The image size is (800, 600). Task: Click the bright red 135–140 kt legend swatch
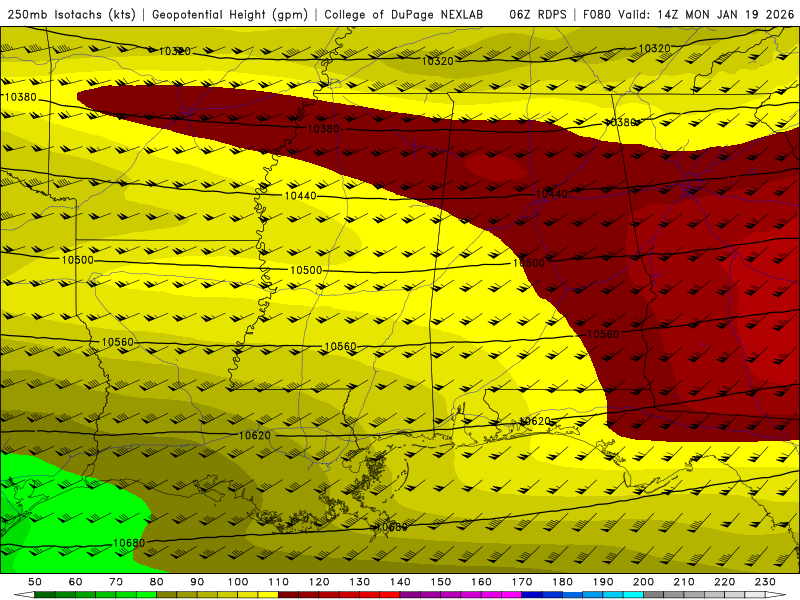(390, 595)
